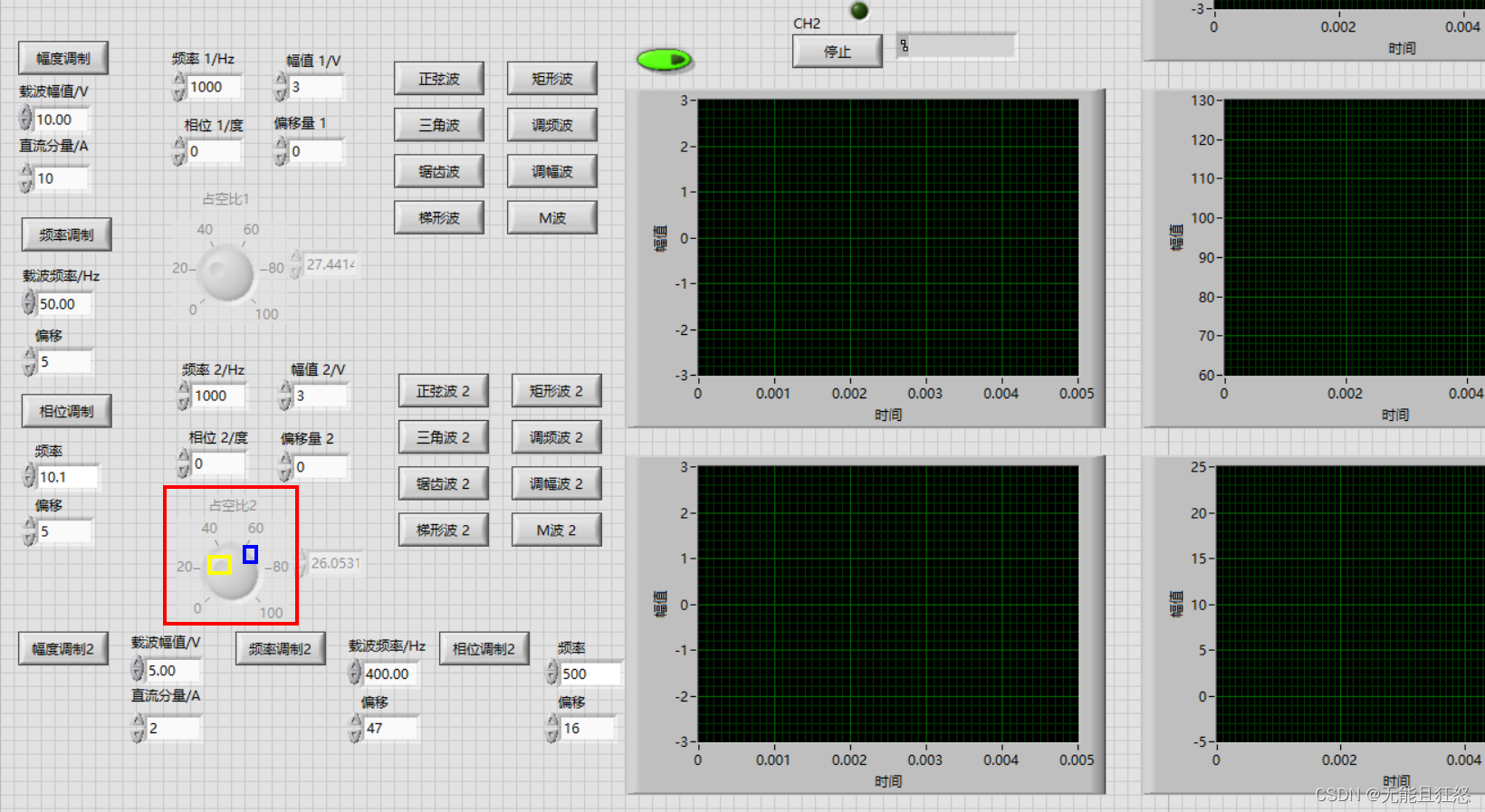The height and width of the screenshot is (812, 1485).
Task: Click the 频率调制2 button
Action: coord(280,649)
